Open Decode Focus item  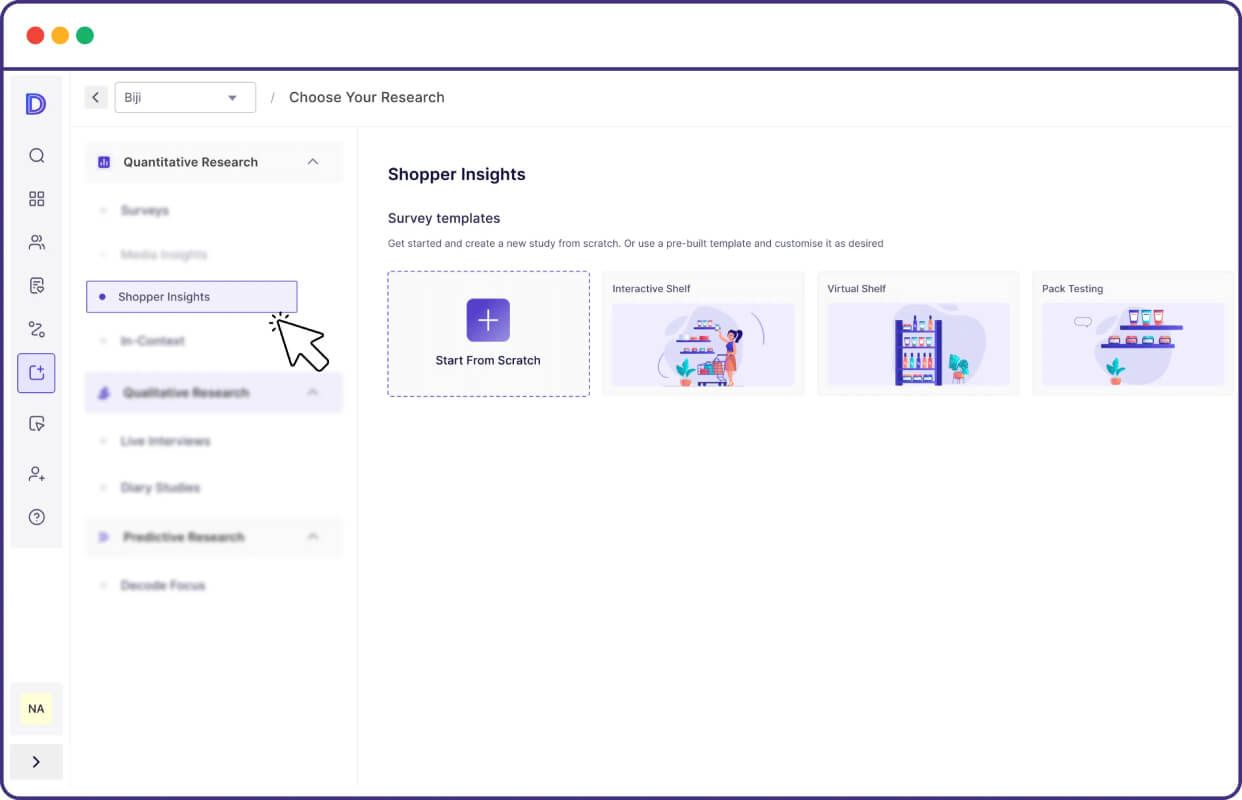click(163, 585)
